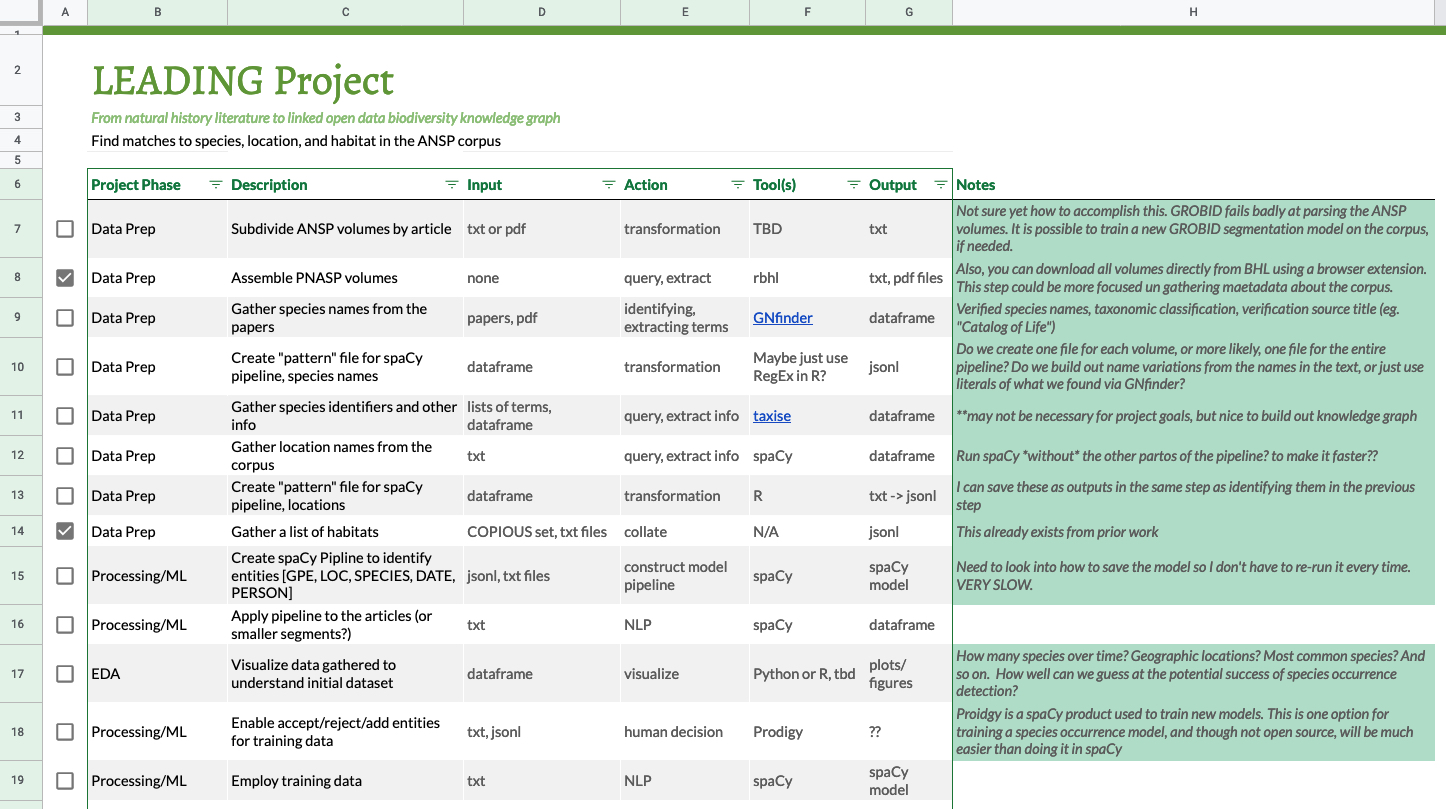Tick checkbox for Employ training data row
Image resolution: width=1446 pixels, height=809 pixels.
(x=65, y=781)
